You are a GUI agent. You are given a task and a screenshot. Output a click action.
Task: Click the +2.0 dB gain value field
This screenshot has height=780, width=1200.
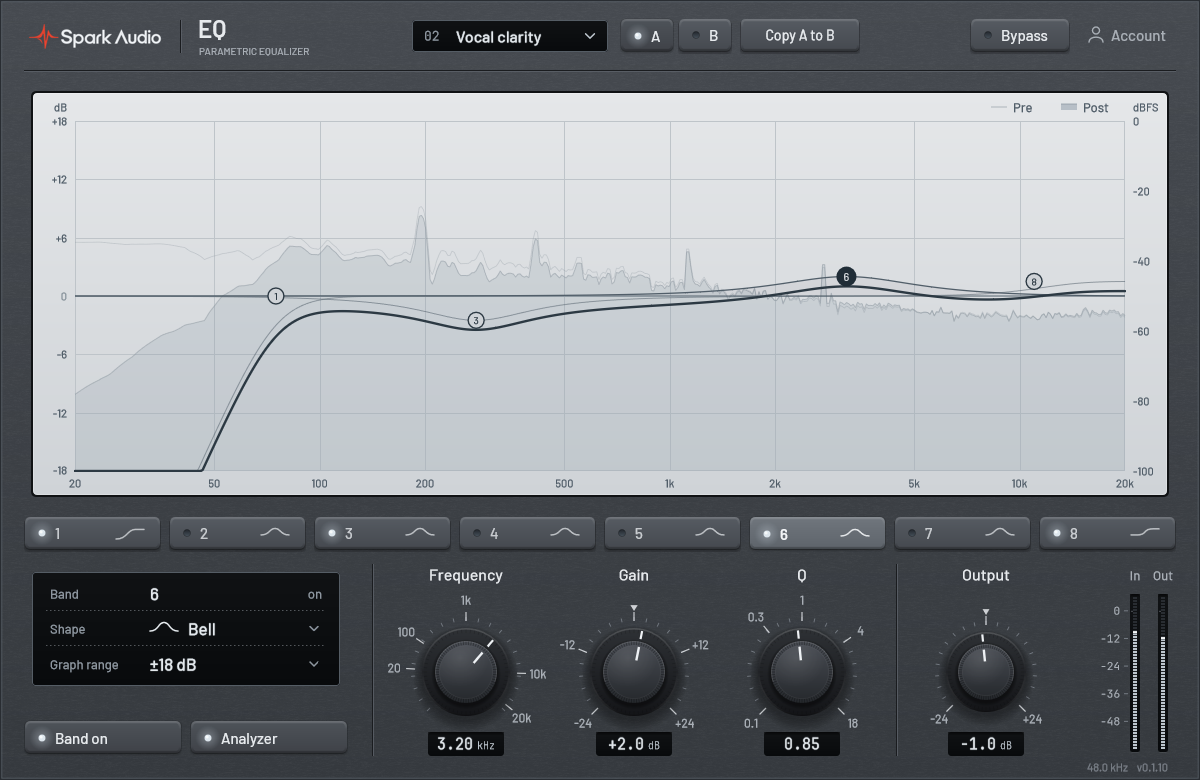634,745
